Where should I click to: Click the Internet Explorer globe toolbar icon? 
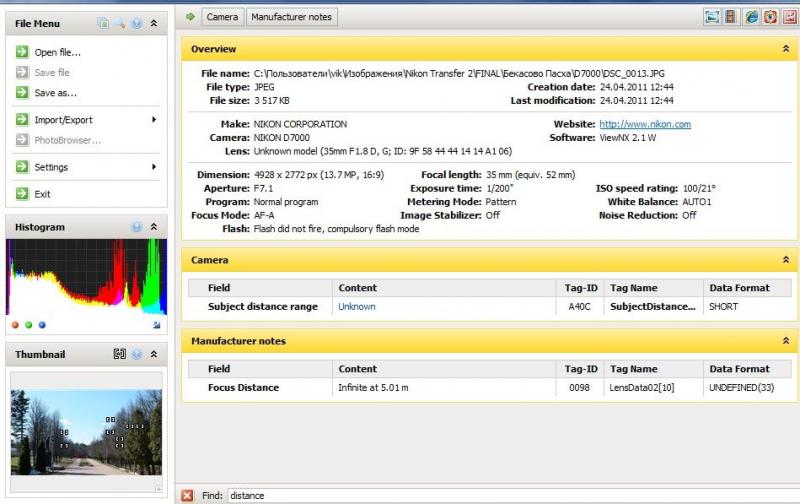[x=751, y=17]
